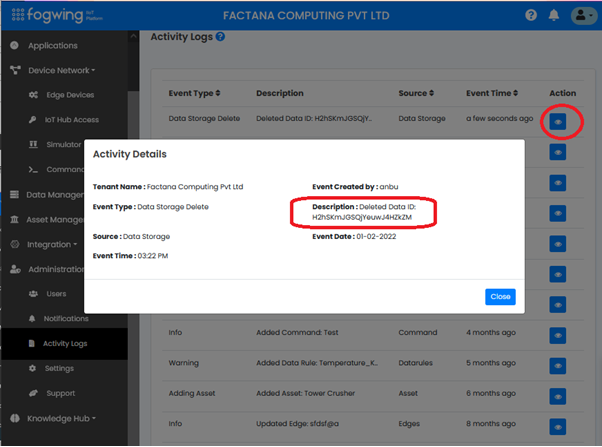Click the 'Adding Asset' event type cell
602x447 pixels.
[x=192, y=393]
